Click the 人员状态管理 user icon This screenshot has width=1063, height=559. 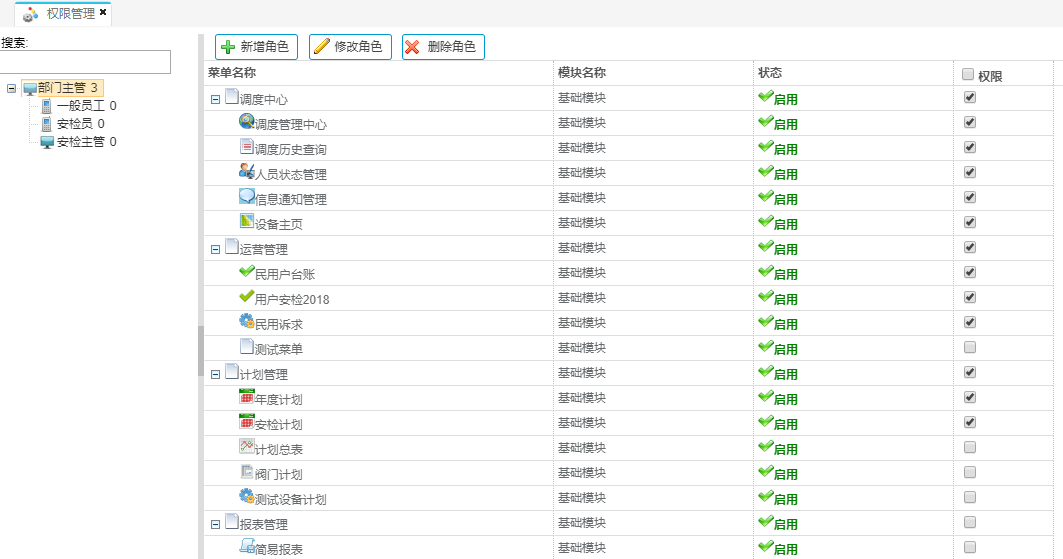coord(247,171)
